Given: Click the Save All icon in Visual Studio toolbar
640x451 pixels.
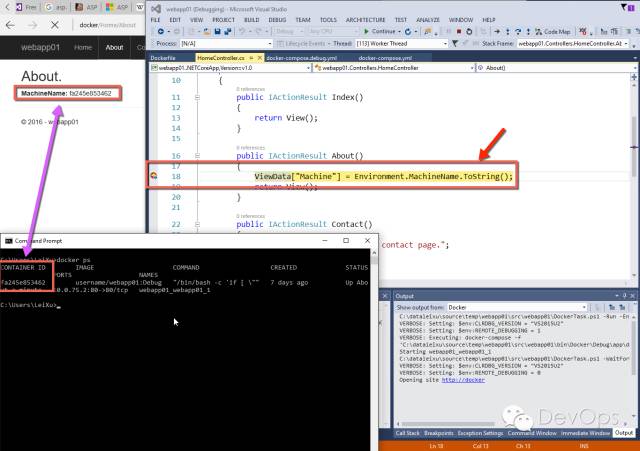Looking at the screenshot, I should [x=227, y=31].
